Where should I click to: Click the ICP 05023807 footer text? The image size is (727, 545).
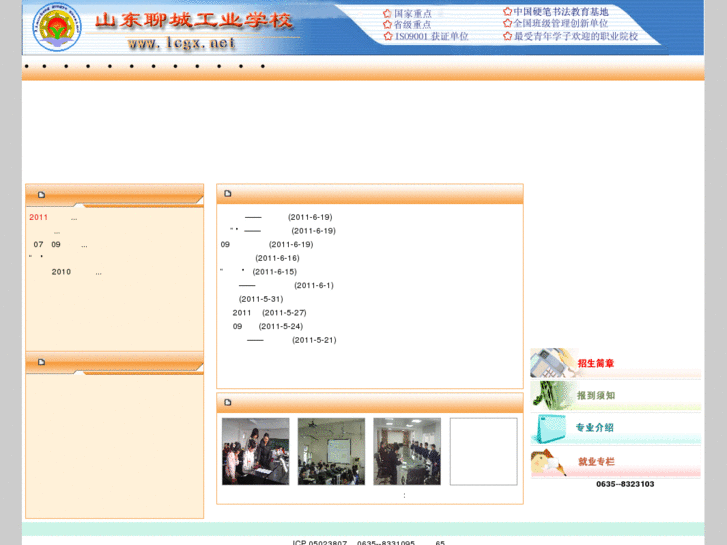(319, 542)
